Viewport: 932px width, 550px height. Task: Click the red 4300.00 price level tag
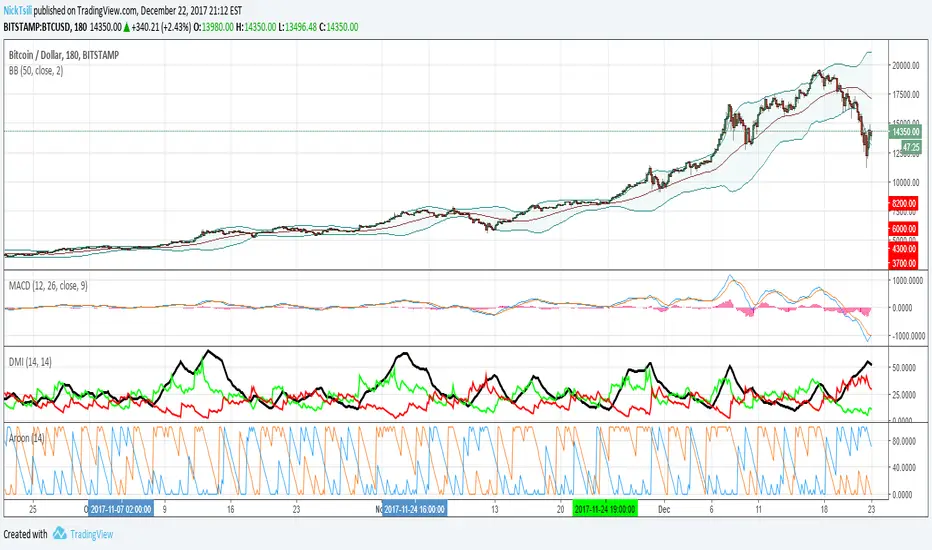tap(903, 249)
